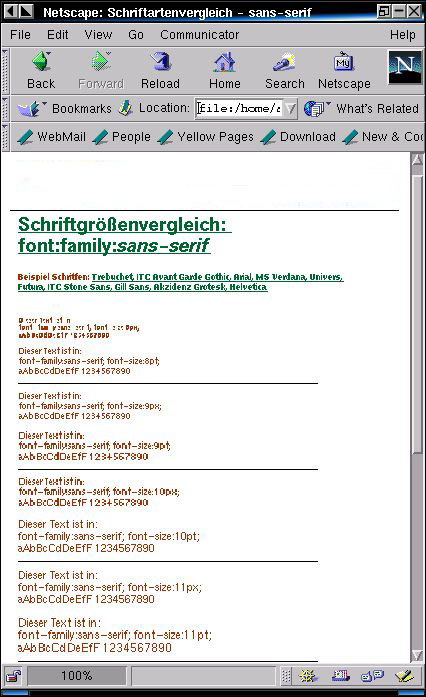Image resolution: width=426 pixels, height=697 pixels.
Task: Click the vertical scrollbar thumb
Action: (417, 314)
